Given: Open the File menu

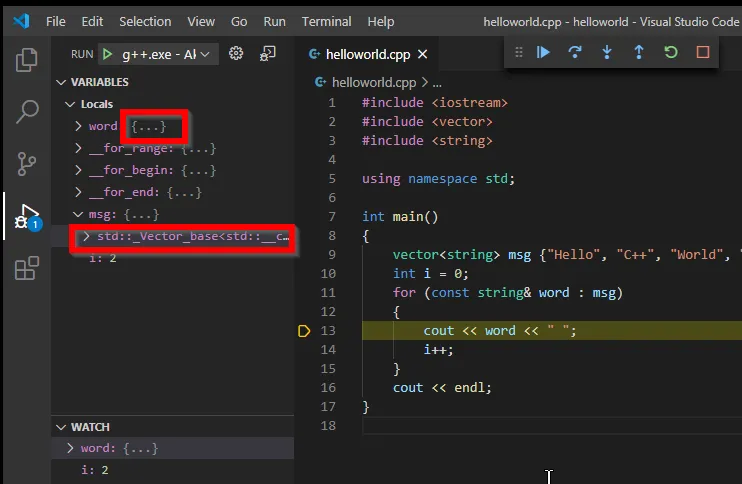Looking at the screenshot, I should point(56,22).
